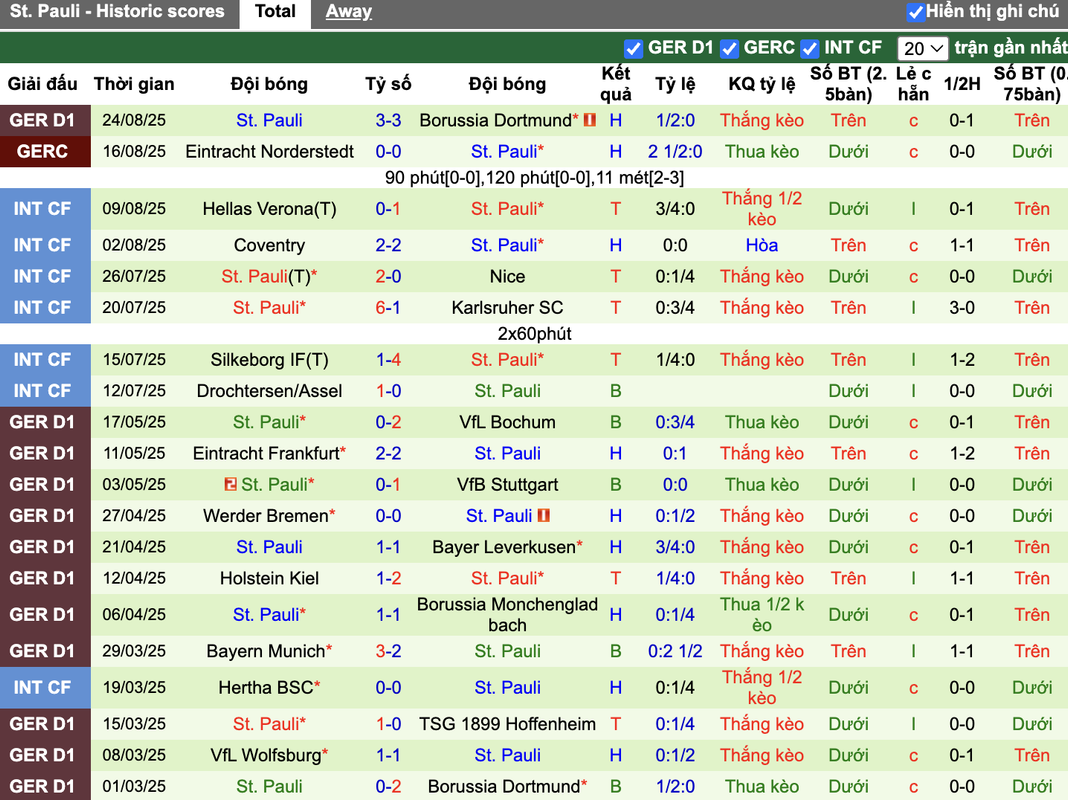
Task: Click red card icon after St. Pauli 27/04/25
Action: (x=544, y=516)
